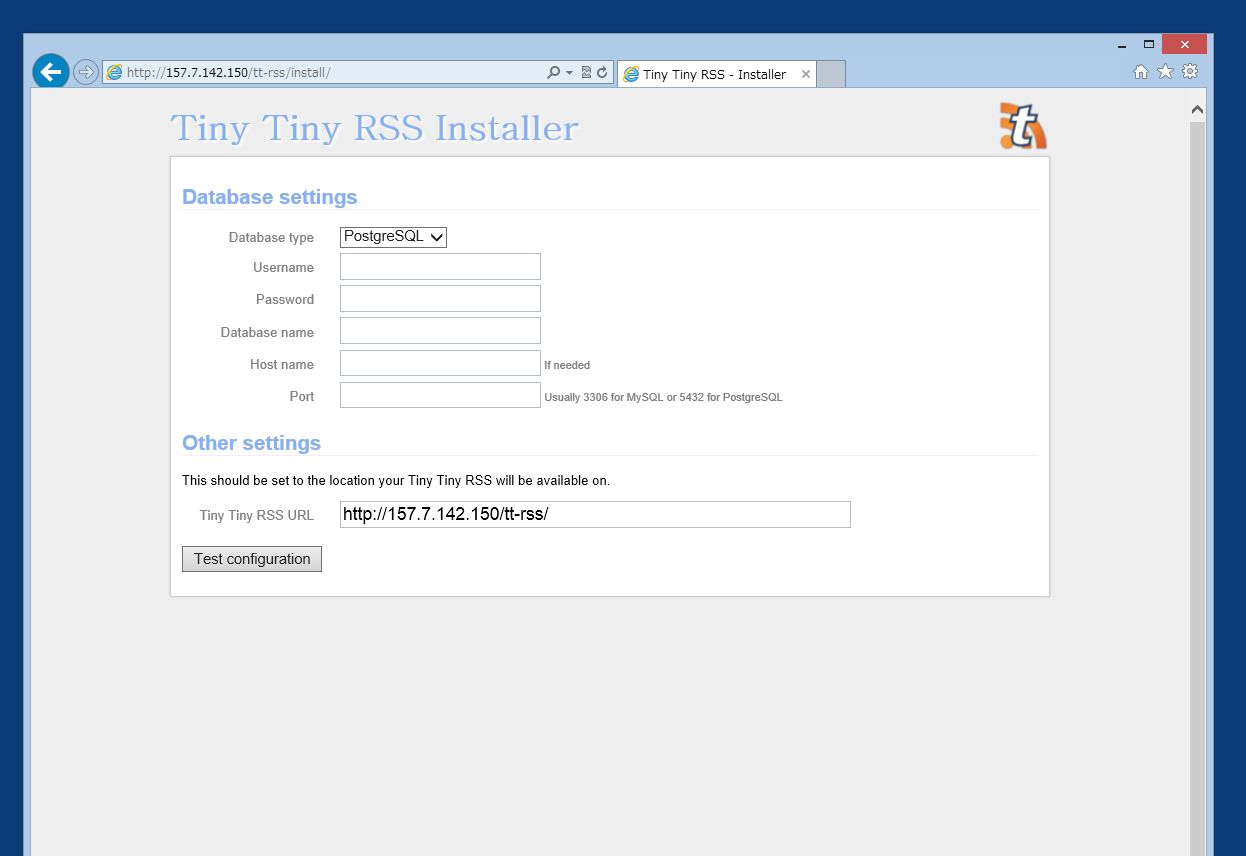Open the Database type dropdown
The height and width of the screenshot is (856, 1246).
point(393,237)
